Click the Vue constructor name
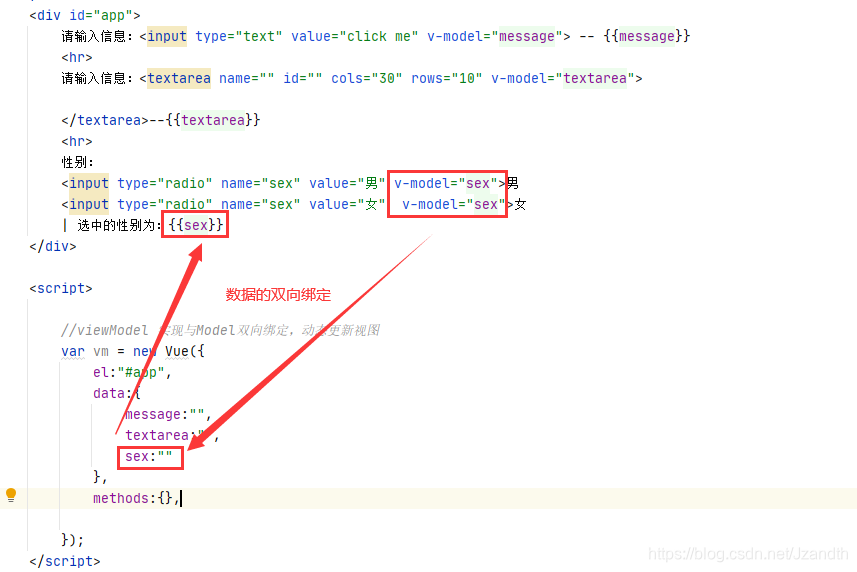Image resolution: width=857 pixels, height=572 pixels. 177,351
